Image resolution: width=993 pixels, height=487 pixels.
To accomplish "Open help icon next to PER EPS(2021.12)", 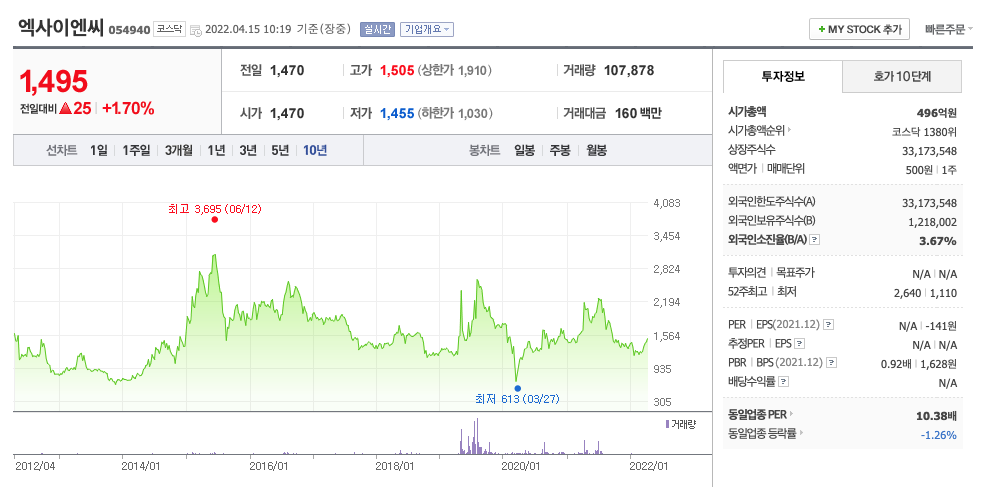I will (x=828, y=324).
